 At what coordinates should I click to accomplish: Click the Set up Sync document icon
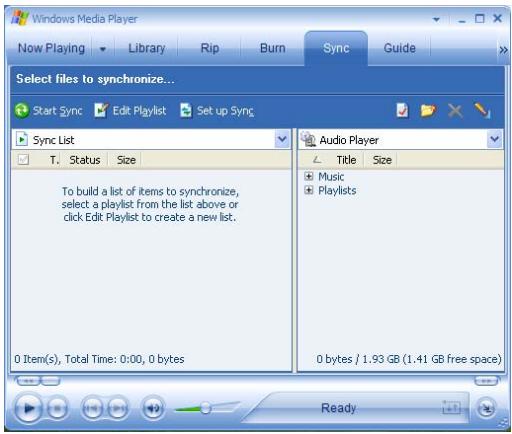click(186, 111)
